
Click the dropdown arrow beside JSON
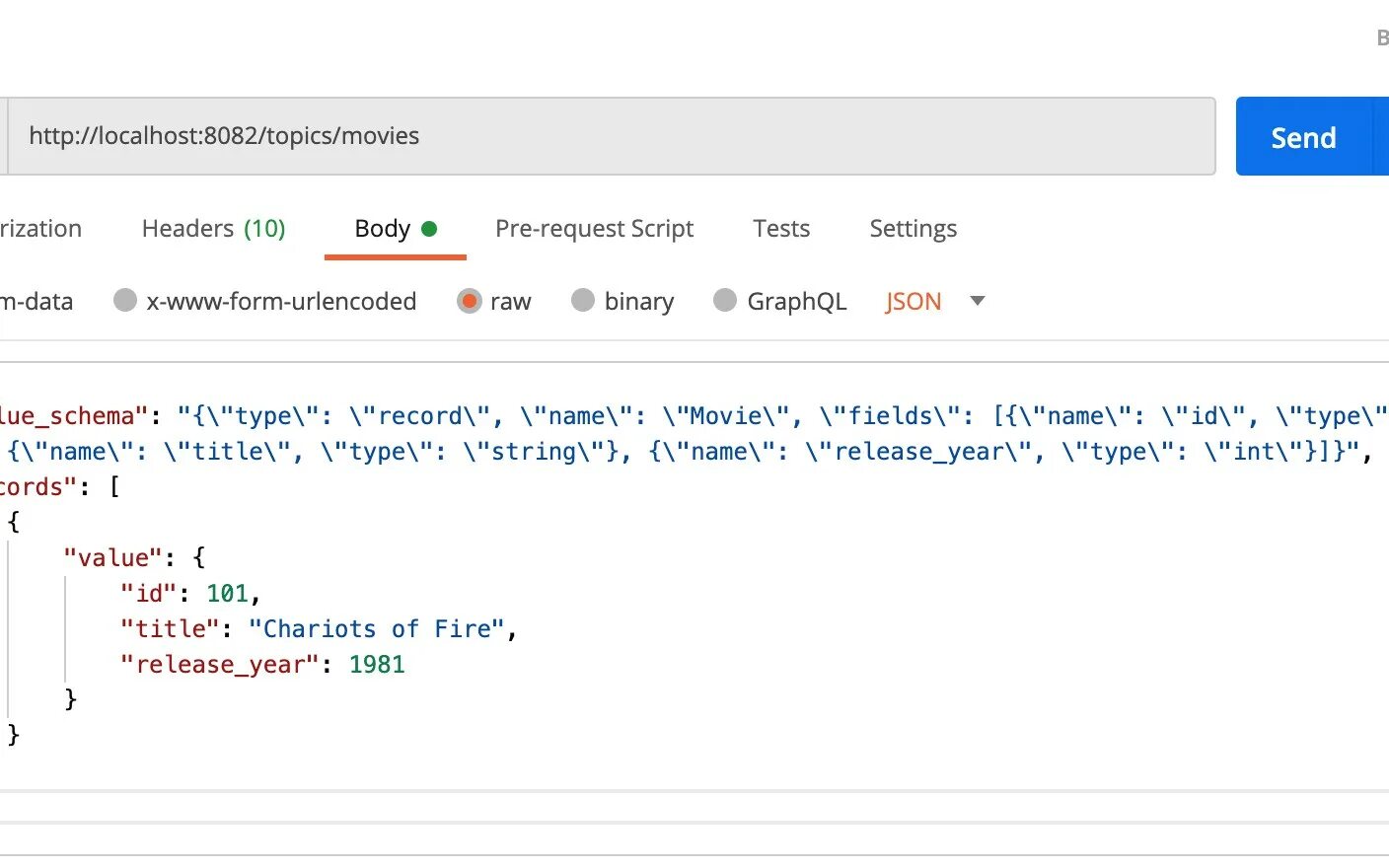978,301
